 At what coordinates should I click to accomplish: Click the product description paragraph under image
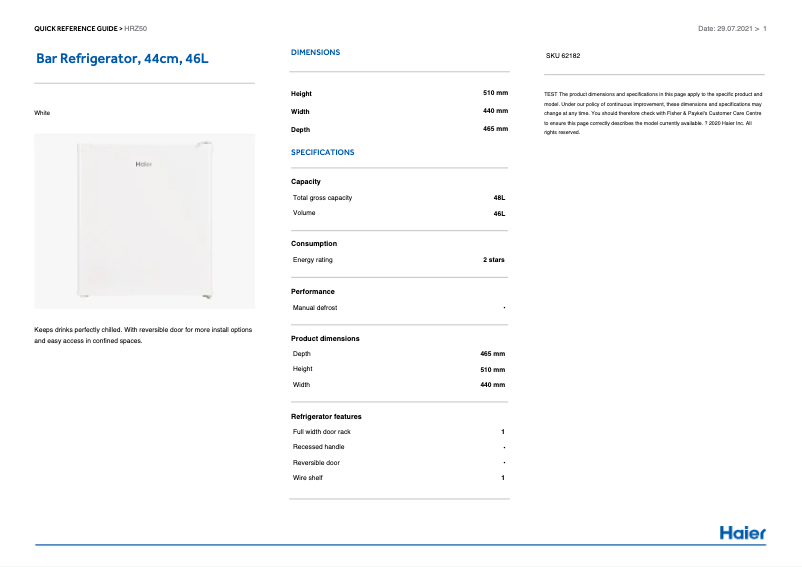pyautogui.click(x=143, y=335)
